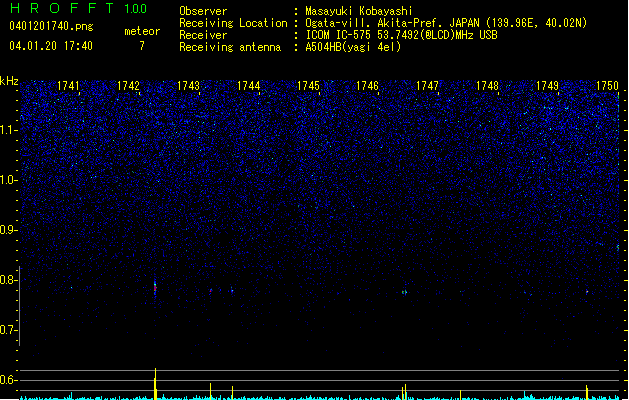Click the 1743 time marker

point(188,86)
